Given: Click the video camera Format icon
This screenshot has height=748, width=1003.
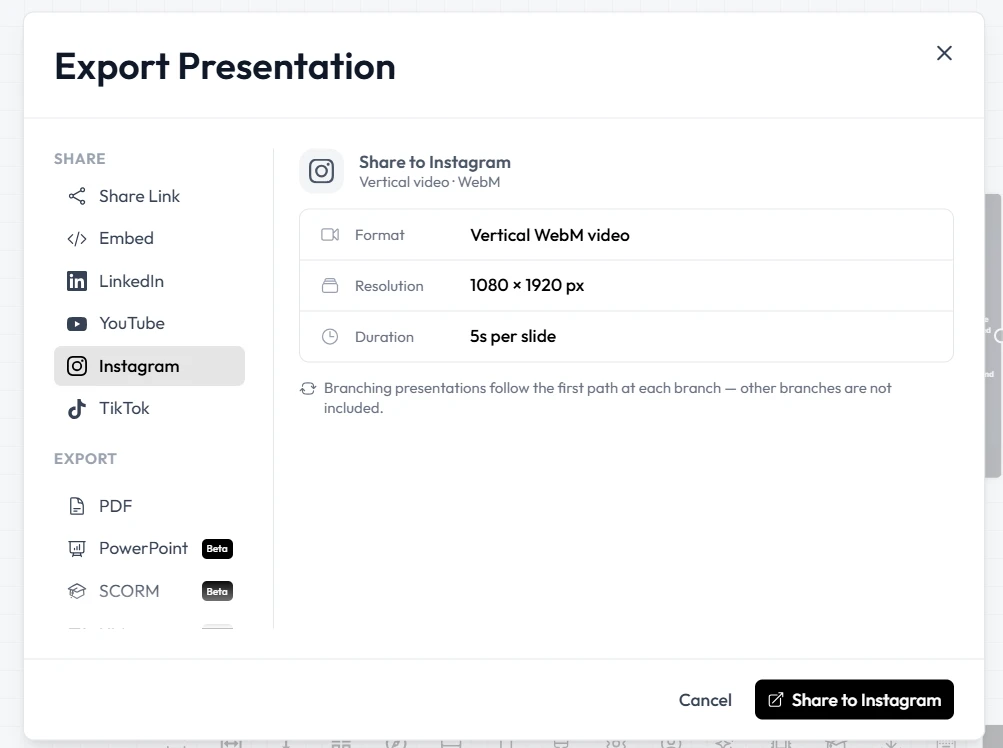Looking at the screenshot, I should tap(330, 235).
